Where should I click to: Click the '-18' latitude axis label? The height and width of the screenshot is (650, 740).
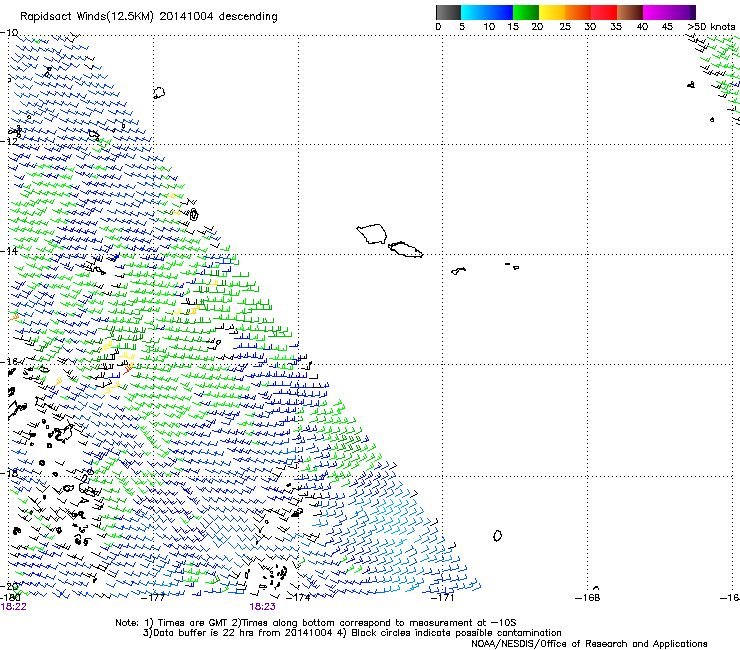tap(9, 473)
